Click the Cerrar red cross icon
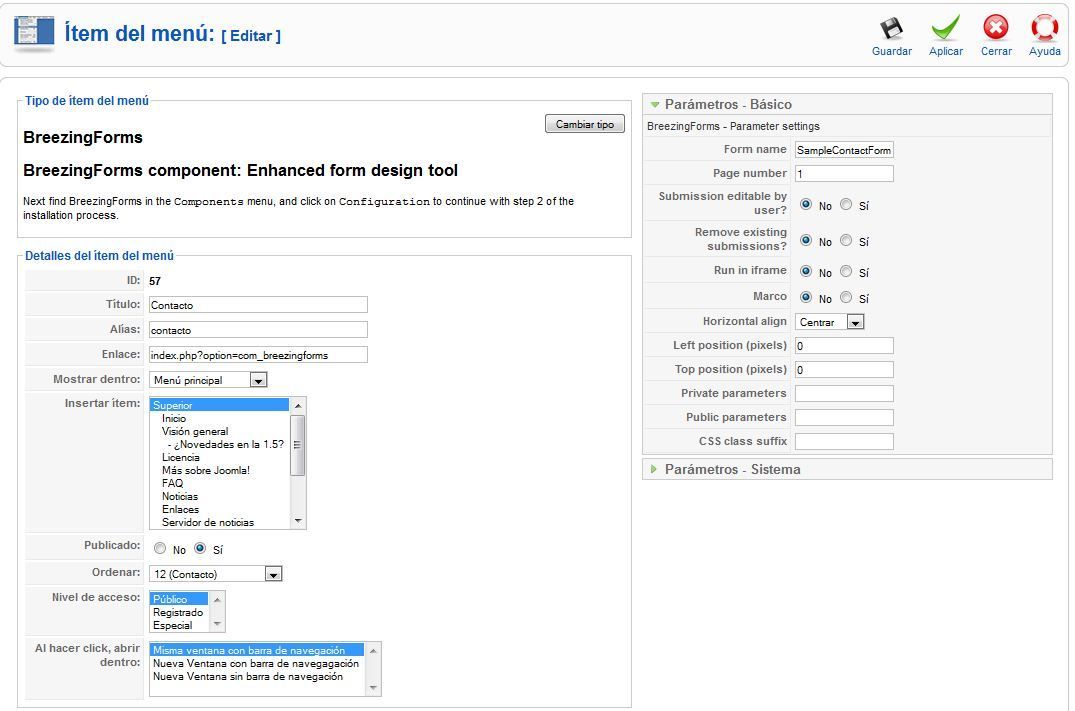 (x=995, y=28)
